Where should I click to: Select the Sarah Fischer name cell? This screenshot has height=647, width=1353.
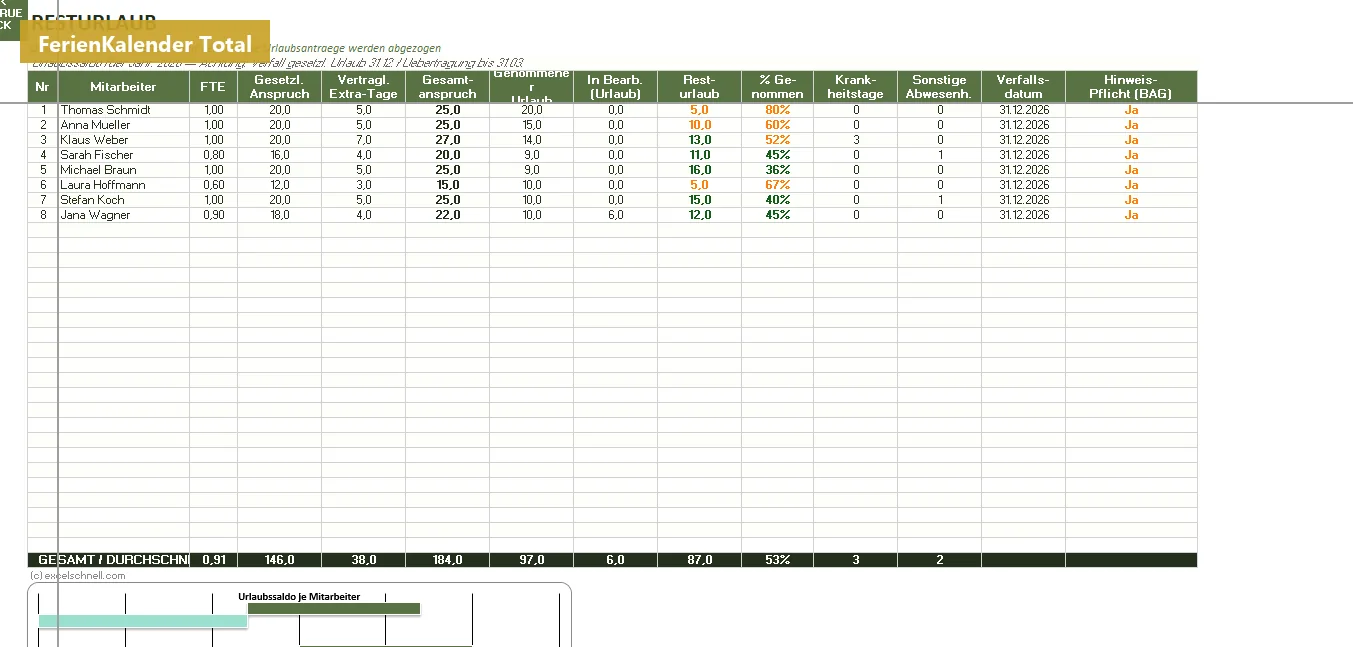pyautogui.click(x=123, y=155)
